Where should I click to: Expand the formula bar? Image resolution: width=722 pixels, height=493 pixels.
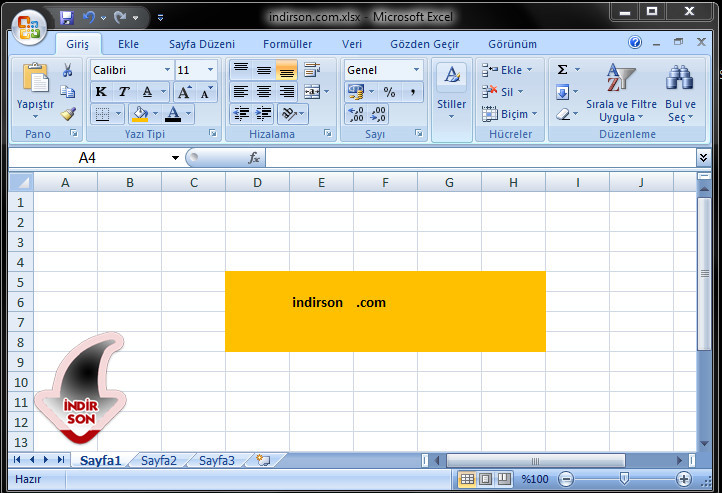[703, 158]
